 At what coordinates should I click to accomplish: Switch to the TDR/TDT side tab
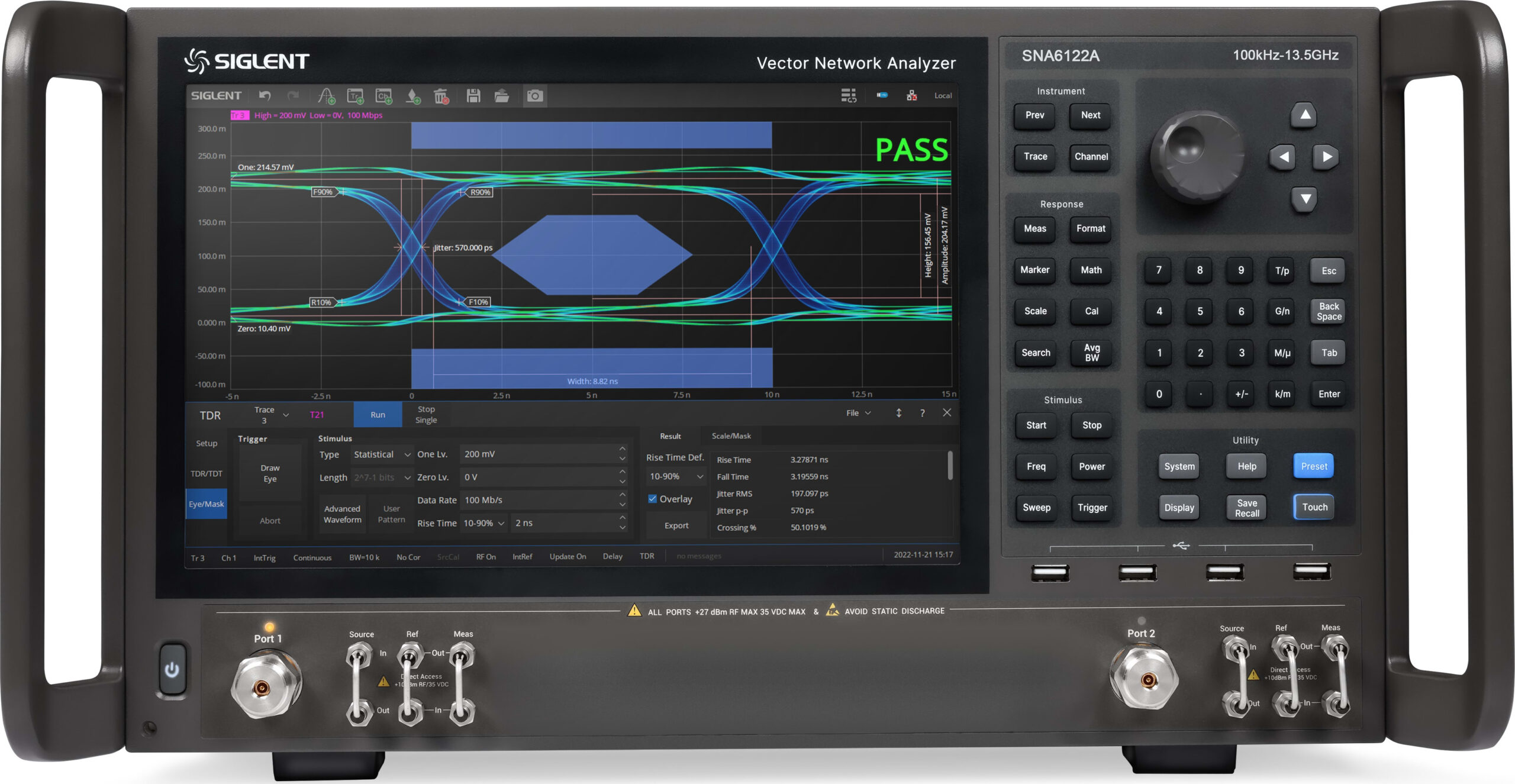pos(207,473)
